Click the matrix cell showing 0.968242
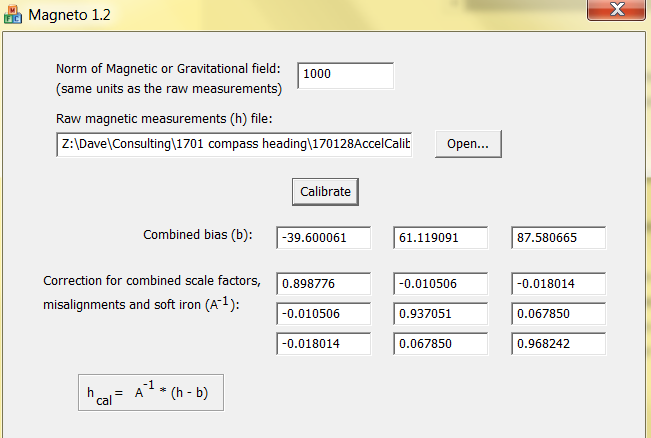 coord(559,344)
